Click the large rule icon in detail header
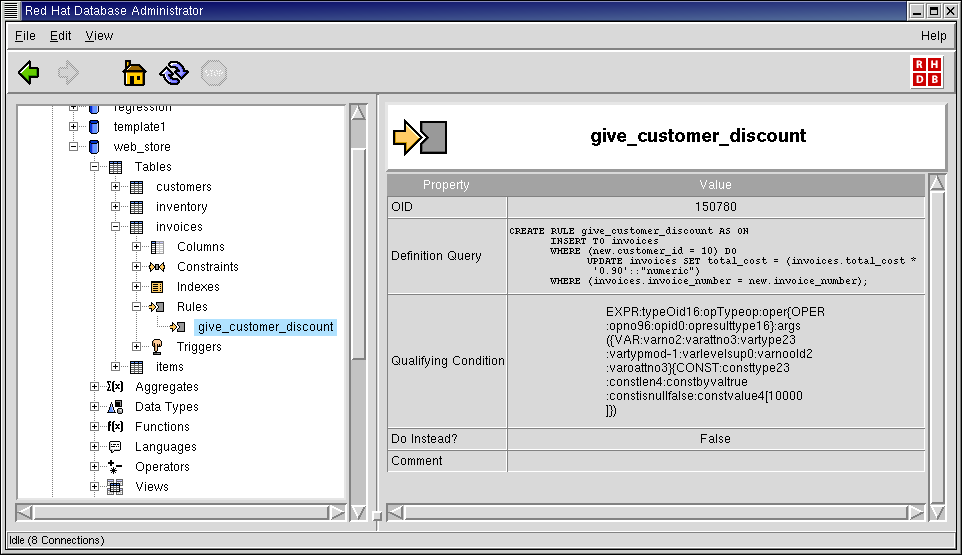This screenshot has height=555, width=962. [x=420, y=137]
